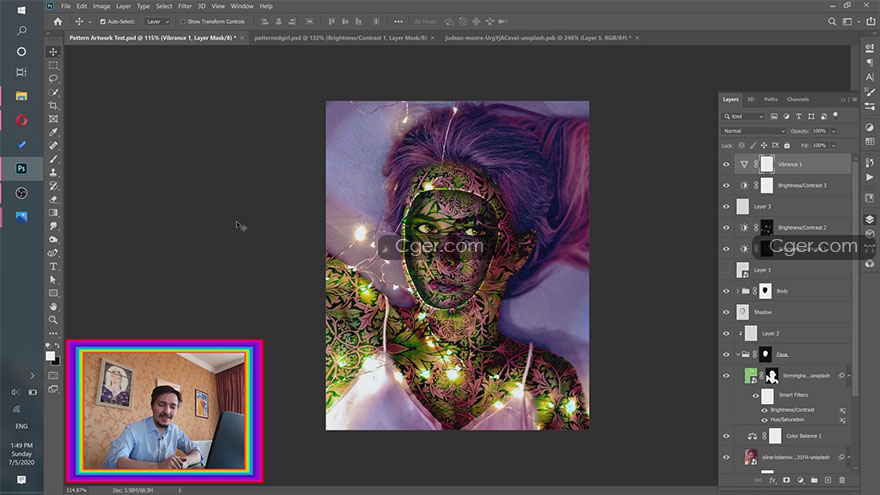Open the options bar three-dots menu
880x495 pixels.
[x=398, y=21]
